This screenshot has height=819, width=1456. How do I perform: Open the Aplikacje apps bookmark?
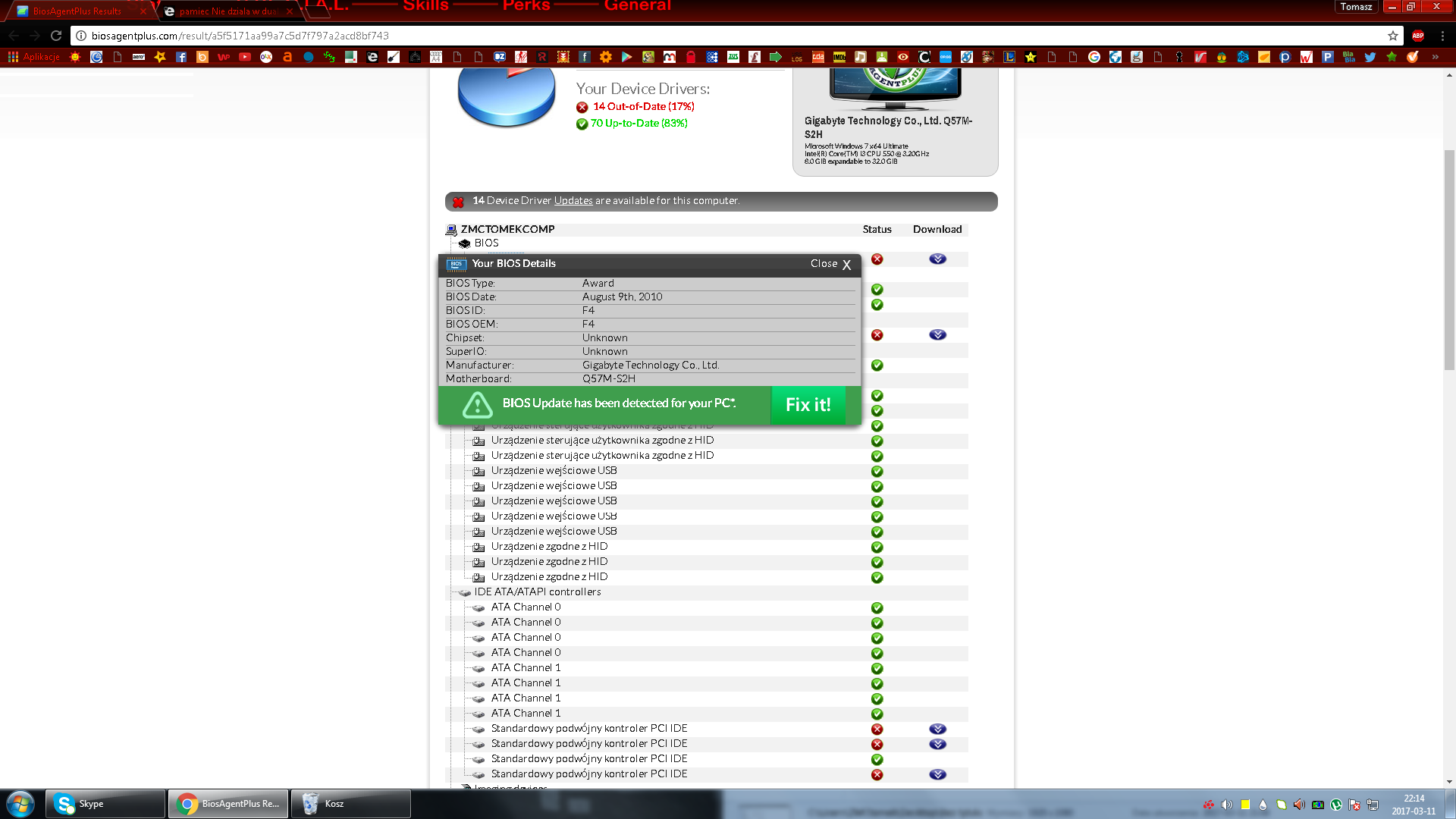tap(34, 57)
